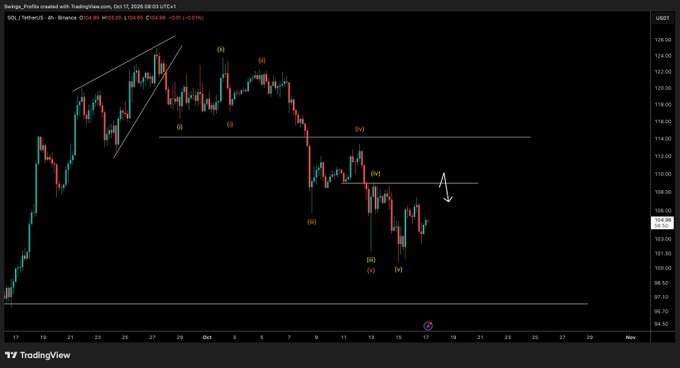Click the Swings_Profits attribution header text
Viewport: 680px width, 368px height.
click(x=90, y=7)
